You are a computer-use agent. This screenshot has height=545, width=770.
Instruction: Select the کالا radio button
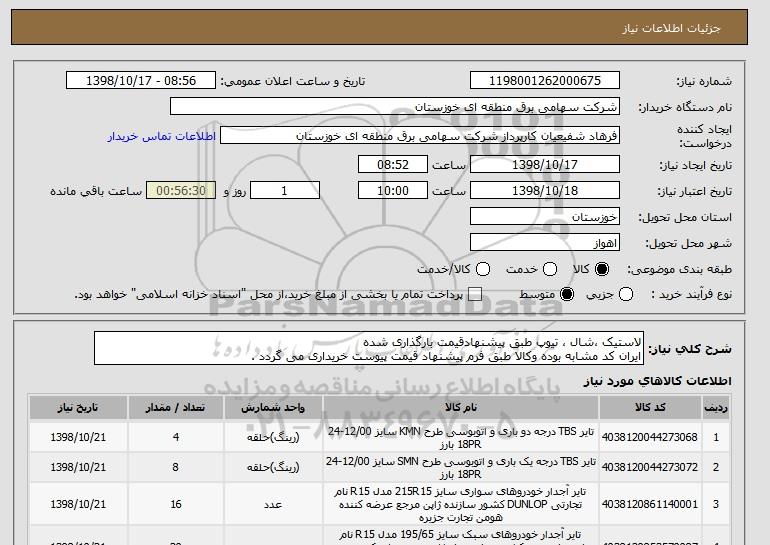click(602, 269)
